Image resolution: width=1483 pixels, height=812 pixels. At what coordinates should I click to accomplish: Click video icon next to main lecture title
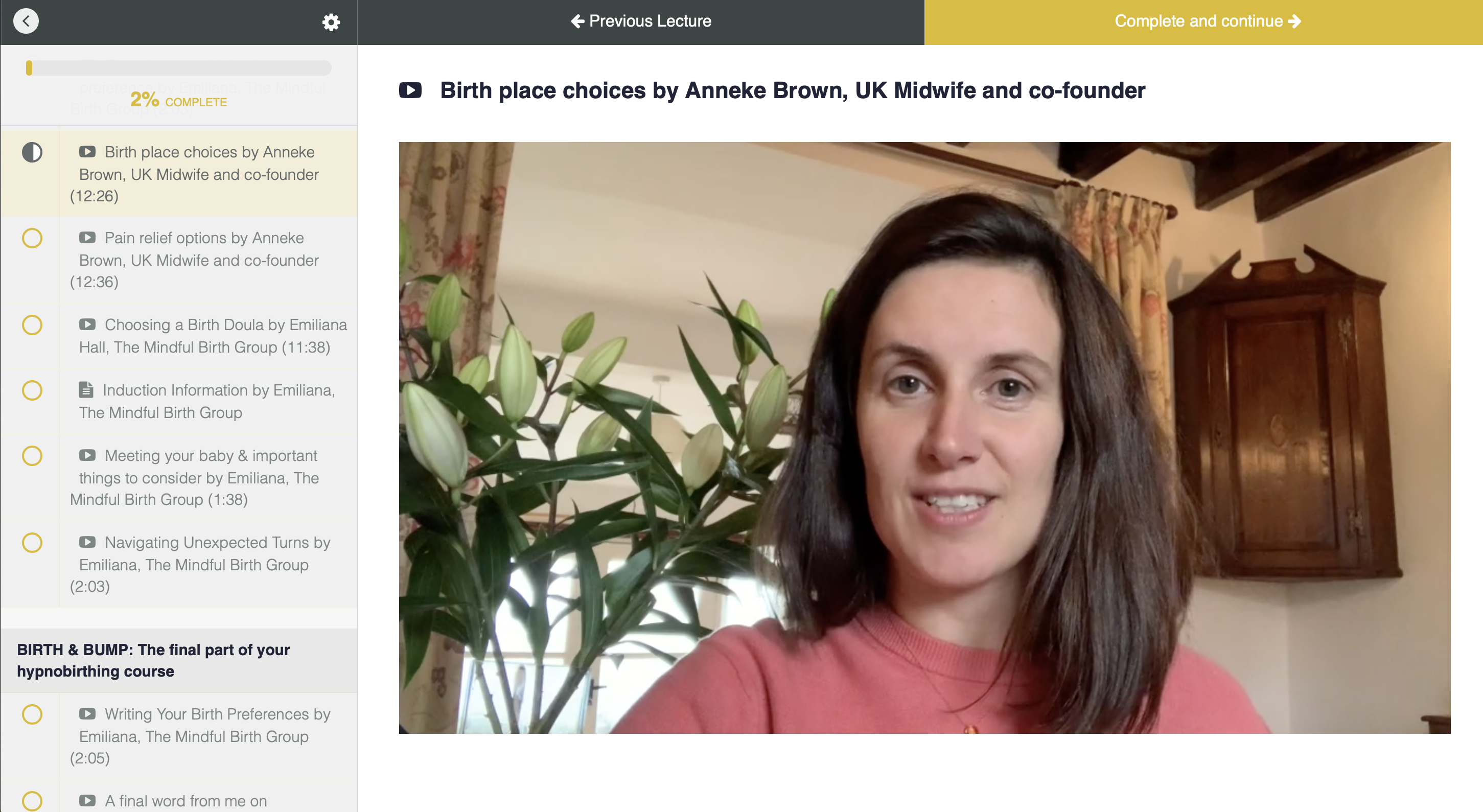pyautogui.click(x=410, y=90)
